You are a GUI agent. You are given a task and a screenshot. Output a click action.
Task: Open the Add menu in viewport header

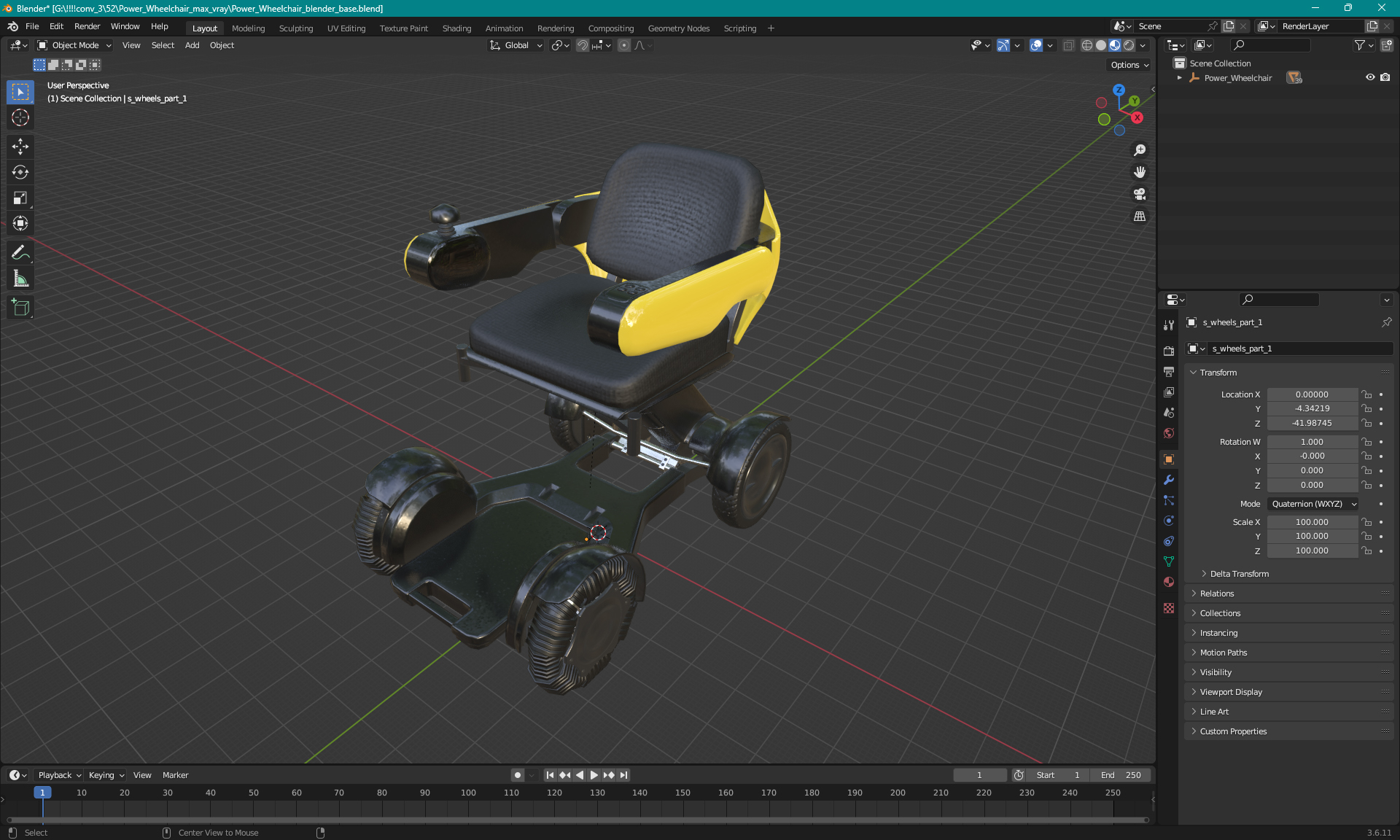(x=192, y=45)
